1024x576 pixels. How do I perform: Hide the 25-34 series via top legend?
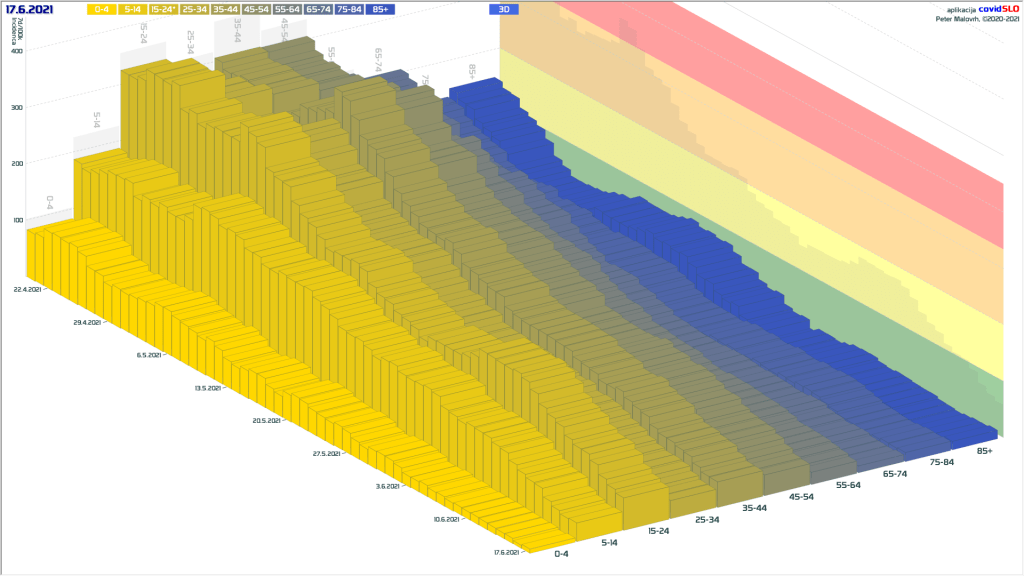point(194,9)
